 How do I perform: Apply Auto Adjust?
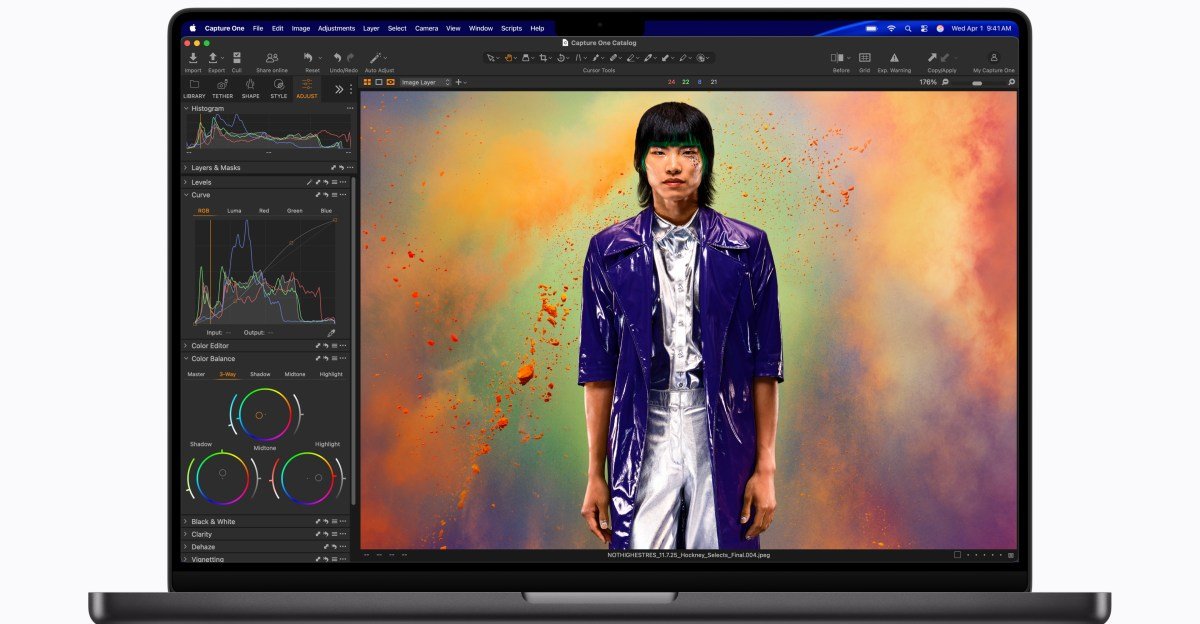tap(374, 57)
